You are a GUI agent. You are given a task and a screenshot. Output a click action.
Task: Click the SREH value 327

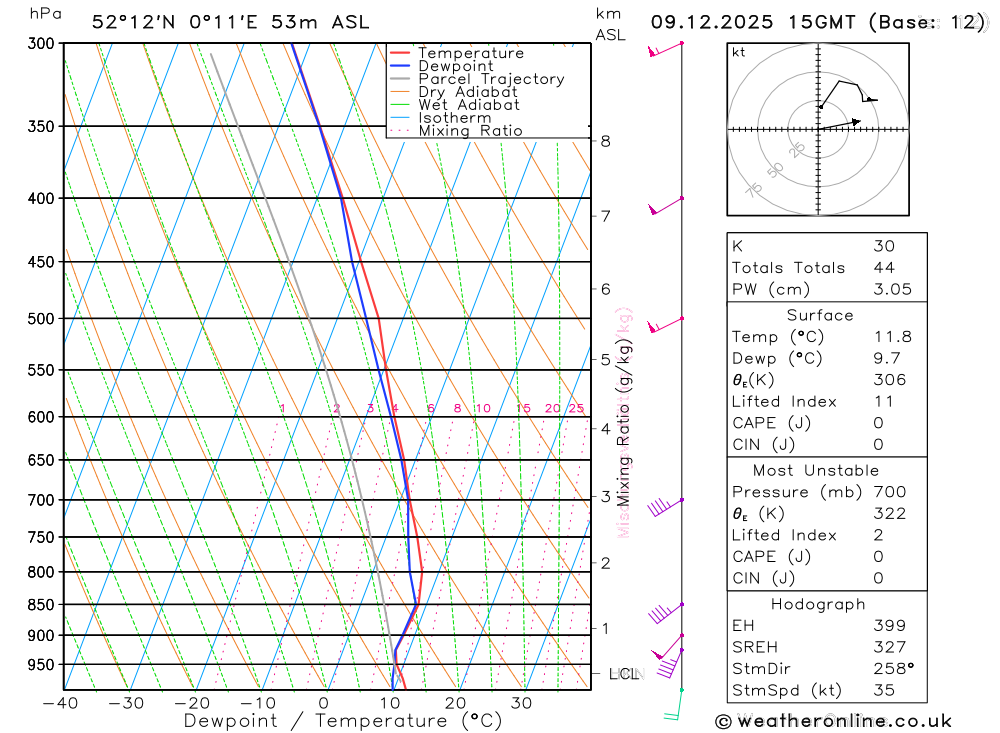pos(890,648)
